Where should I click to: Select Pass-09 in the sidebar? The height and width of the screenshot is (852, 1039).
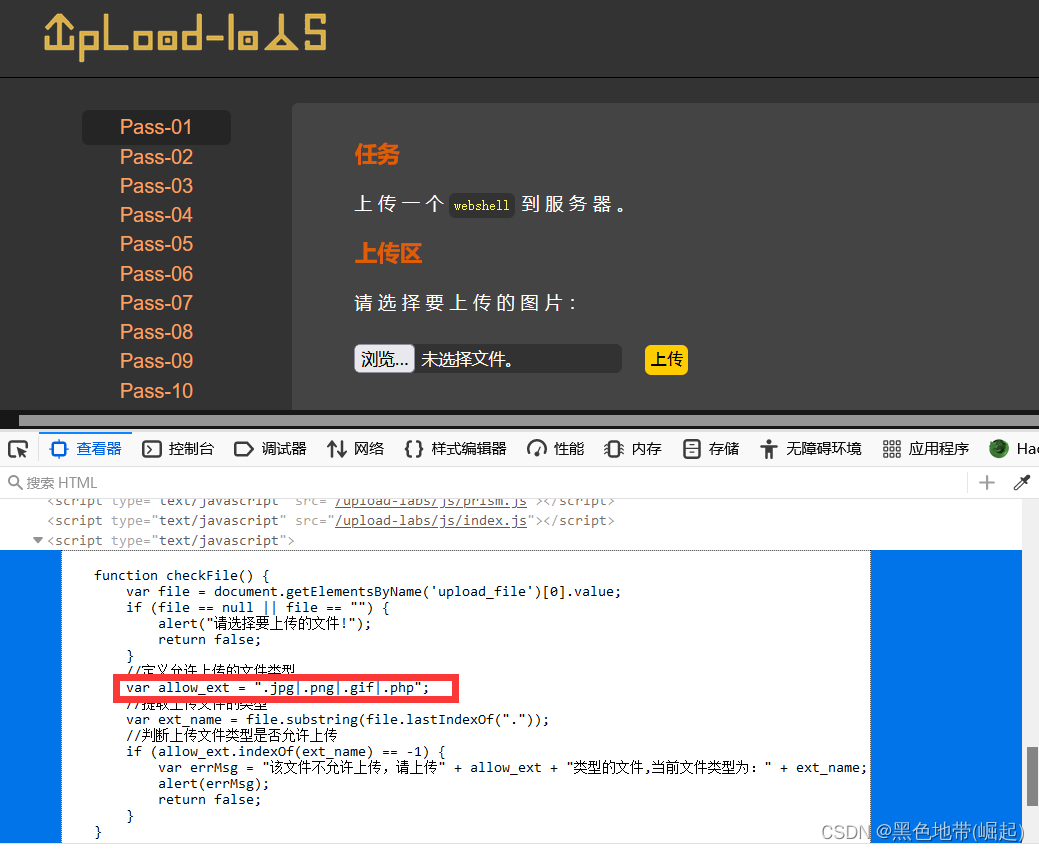click(156, 361)
